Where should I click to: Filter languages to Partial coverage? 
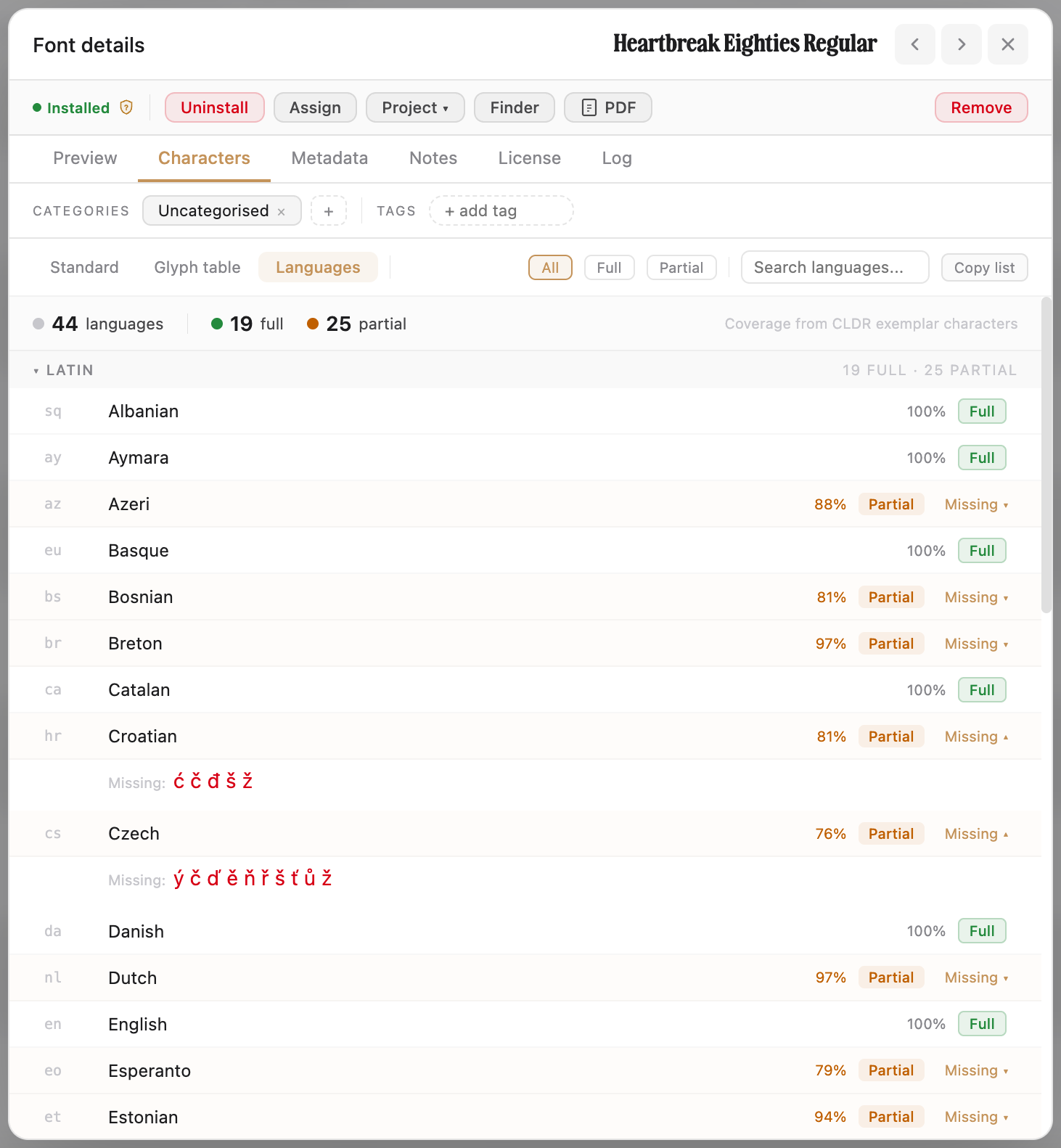(x=681, y=267)
